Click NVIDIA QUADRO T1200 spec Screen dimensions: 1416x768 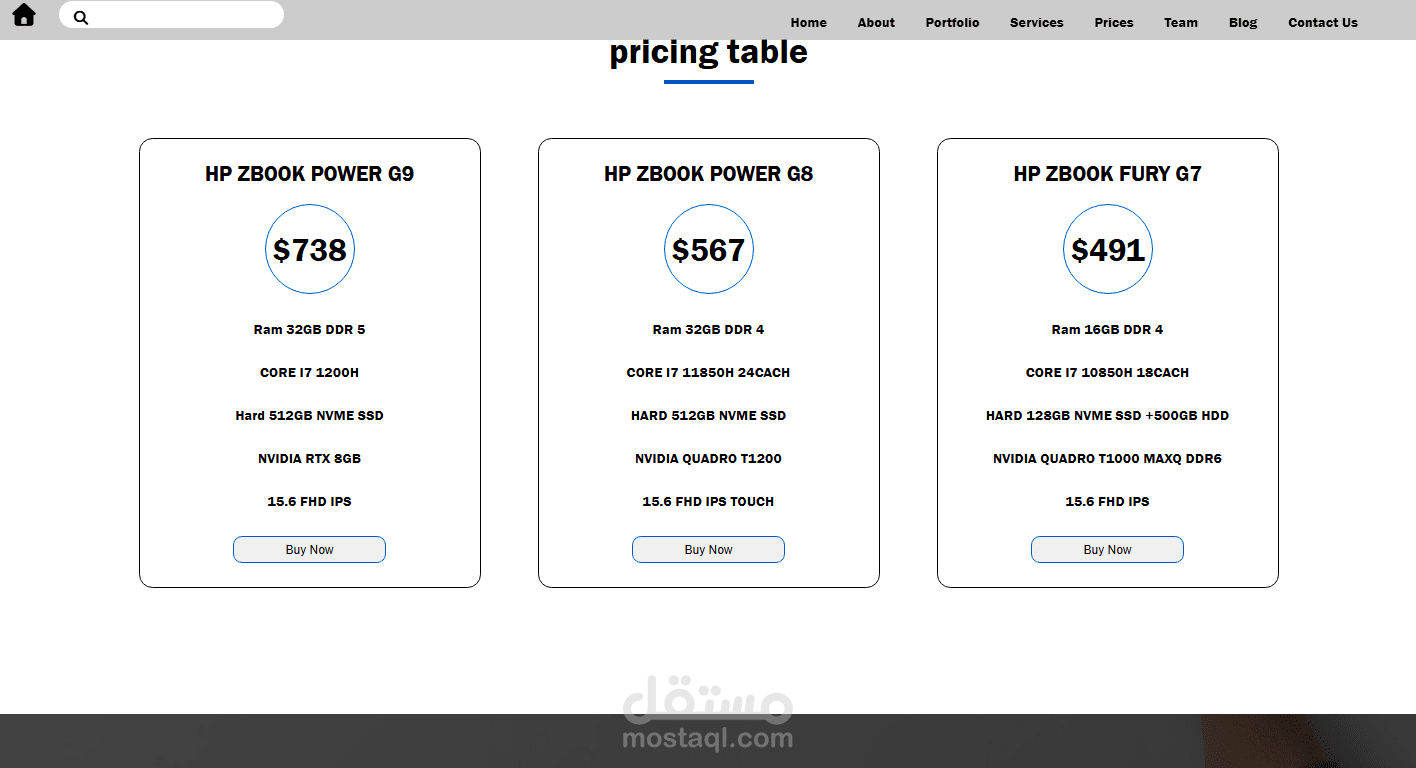[709, 459]
